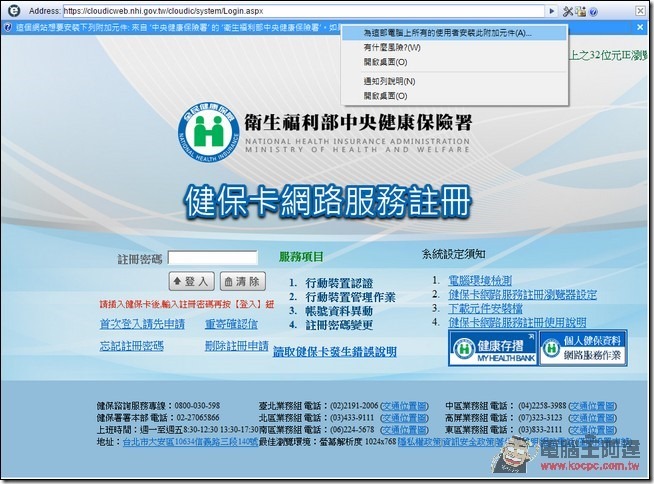Open 健保卡網路服務註冊瀏覽器設定 link
The width and height of the screenshot is (654, 484).
coord(523,295)
